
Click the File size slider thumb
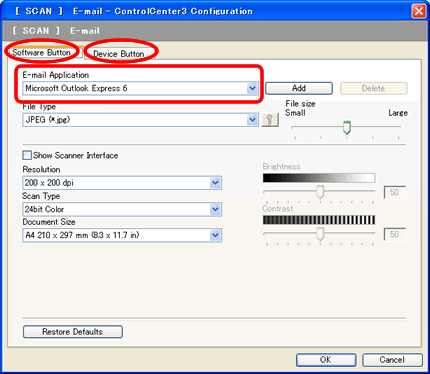click(x=347, y=128)
